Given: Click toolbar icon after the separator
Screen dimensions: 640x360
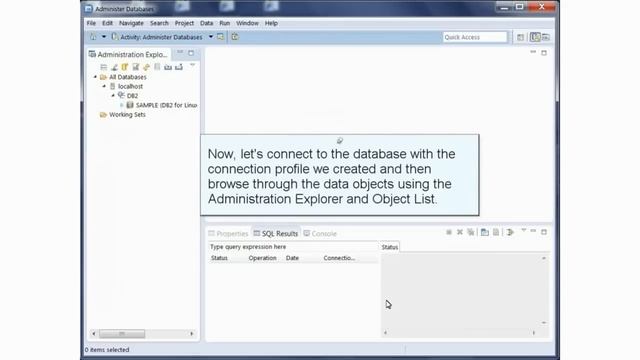Looking at the screenshot, I should click(x=235, y=37).
